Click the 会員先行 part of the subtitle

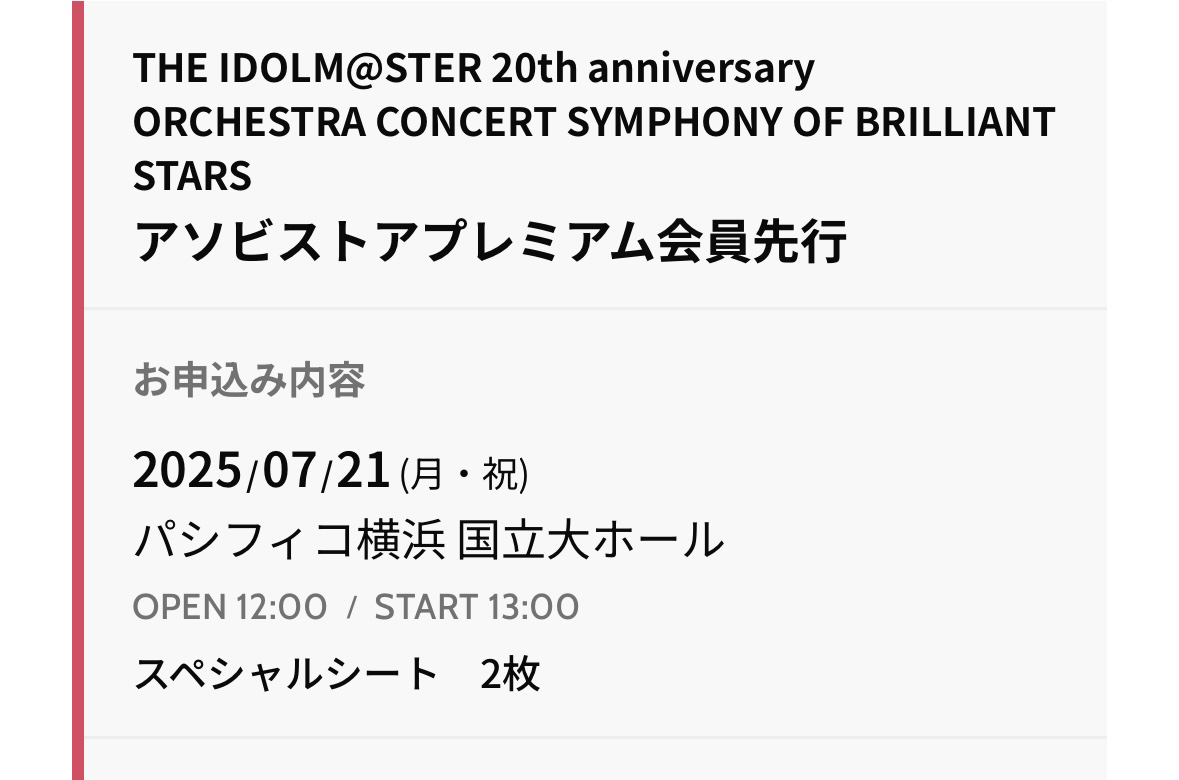click(751, 241)
